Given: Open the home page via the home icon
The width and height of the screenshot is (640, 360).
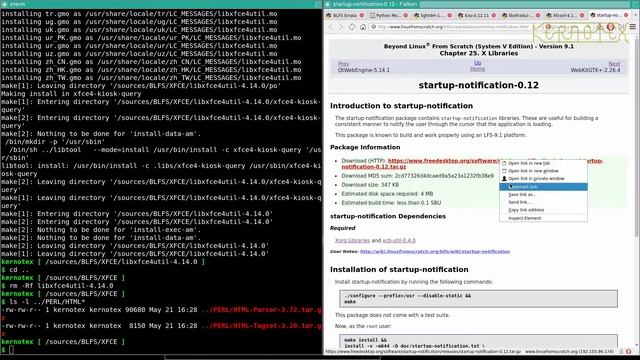Looking at the screenshot, I should click(x=362, y=27).
